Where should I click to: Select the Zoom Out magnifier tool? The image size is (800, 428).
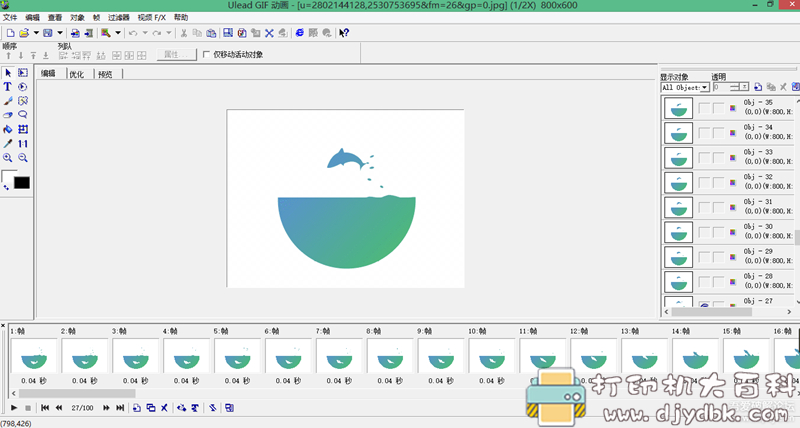tap(23, 158)
